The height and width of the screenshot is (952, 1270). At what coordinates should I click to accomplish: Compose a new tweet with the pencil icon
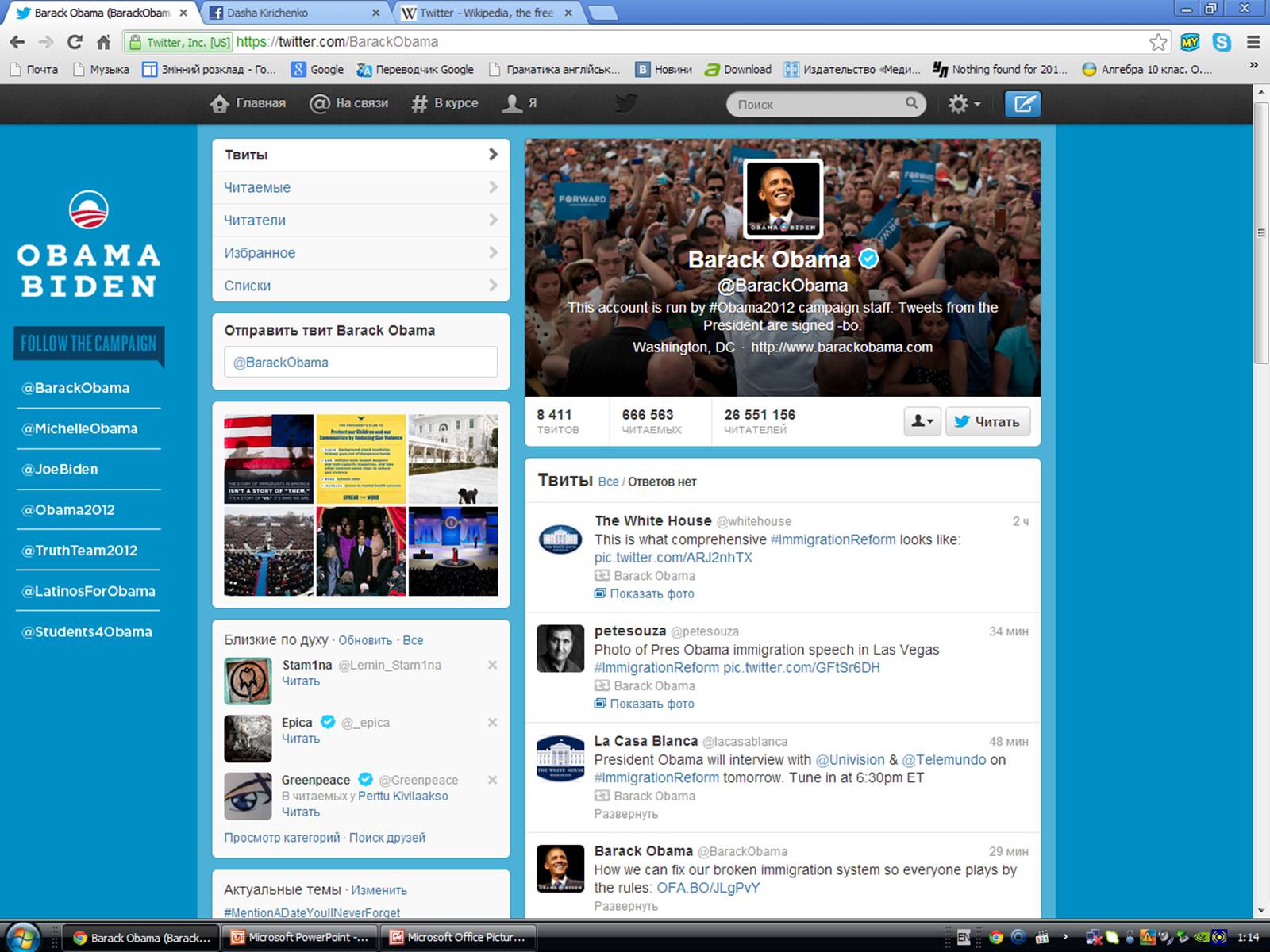[1022, 104]
